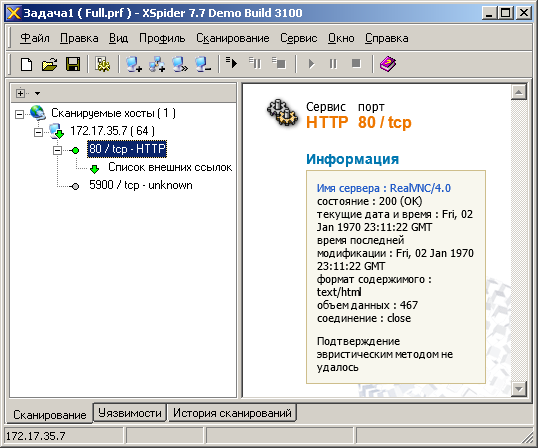Remove host using computer-minus icon

[x=203, y=64]
